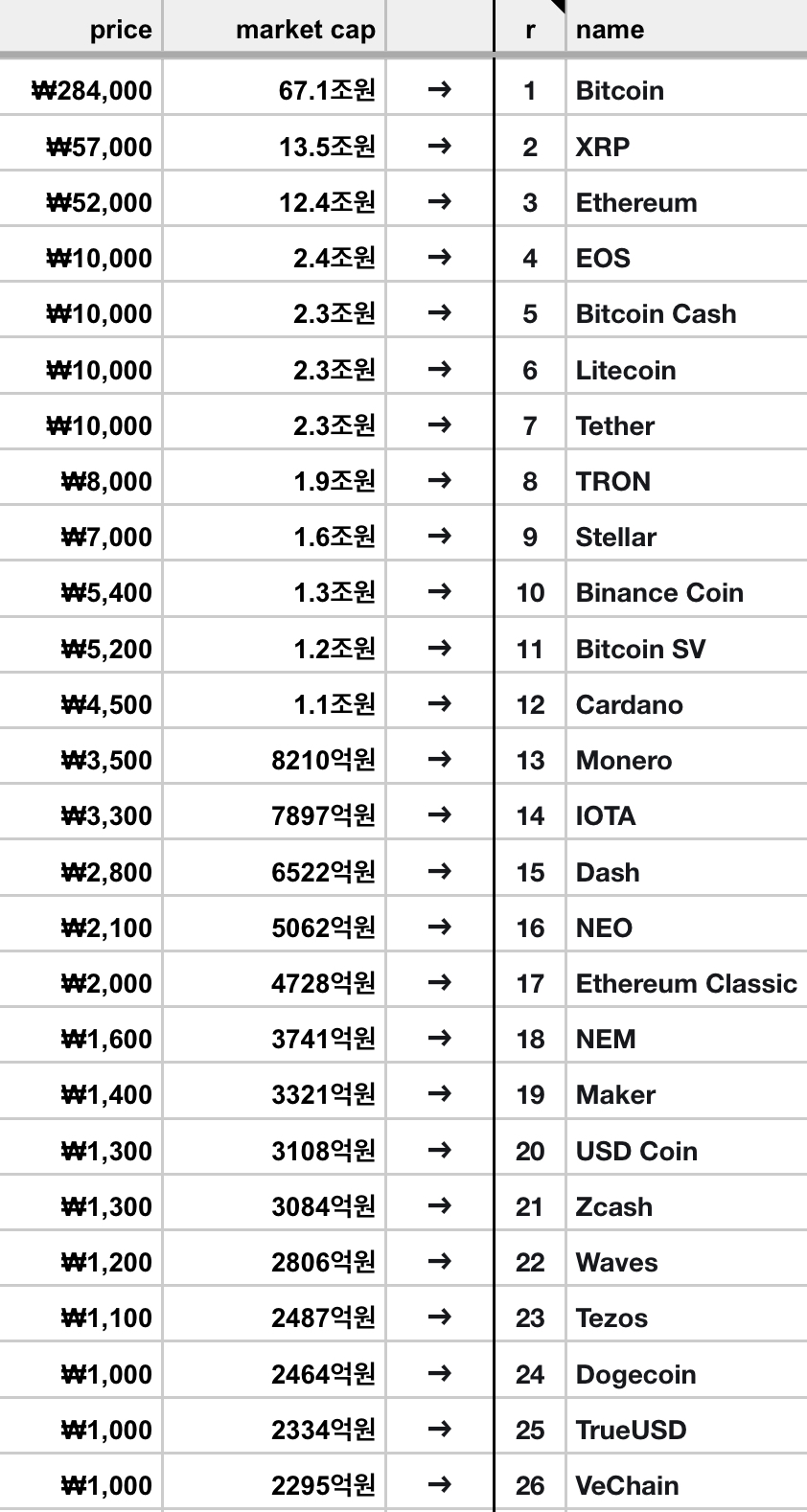Select the Ethereum Classic name cell

(x=686, y=983)
